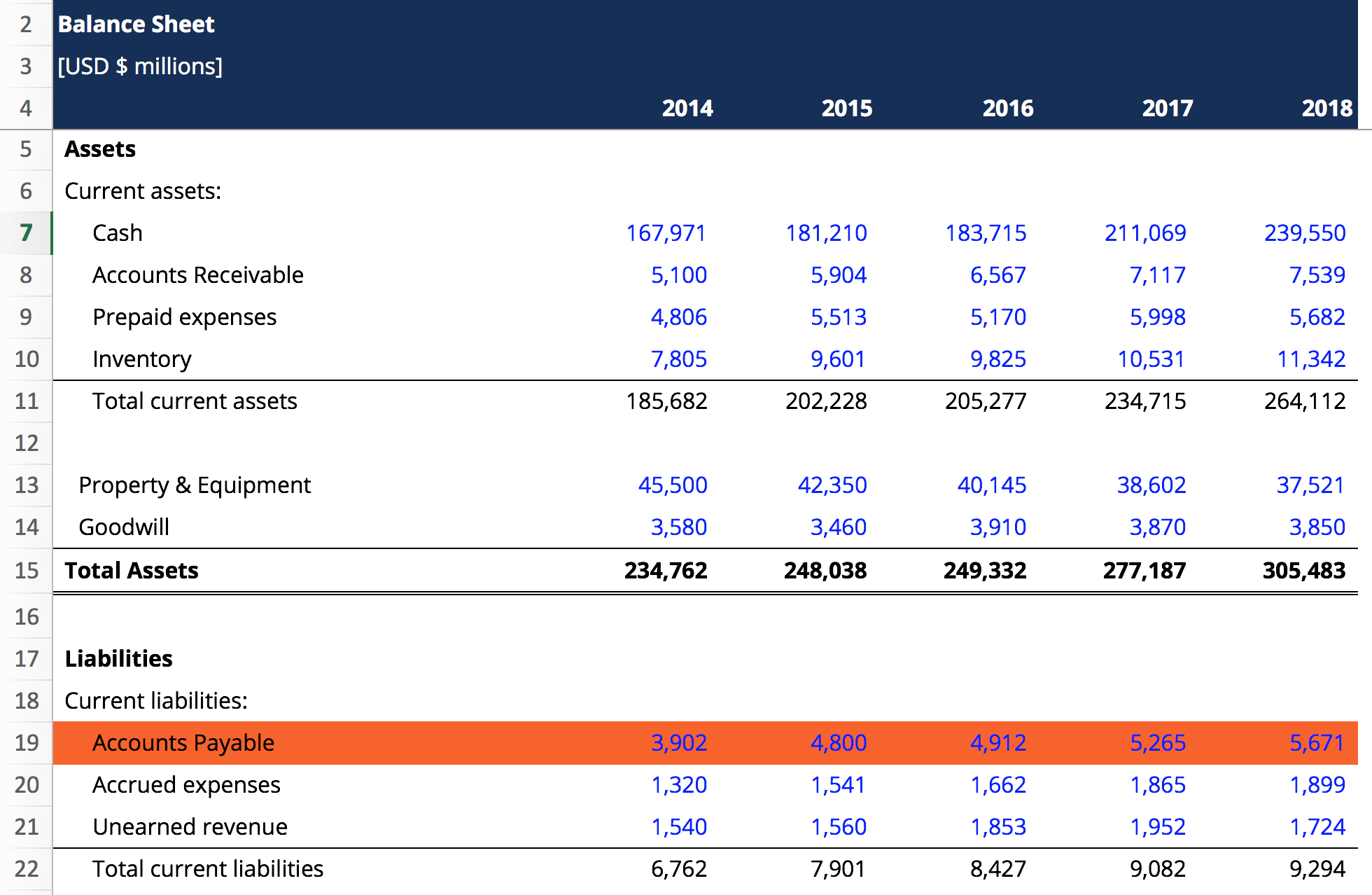Select the Goodwill label cell
The height and width of the screenshot is (895, 1372).
tap(124, 527)
